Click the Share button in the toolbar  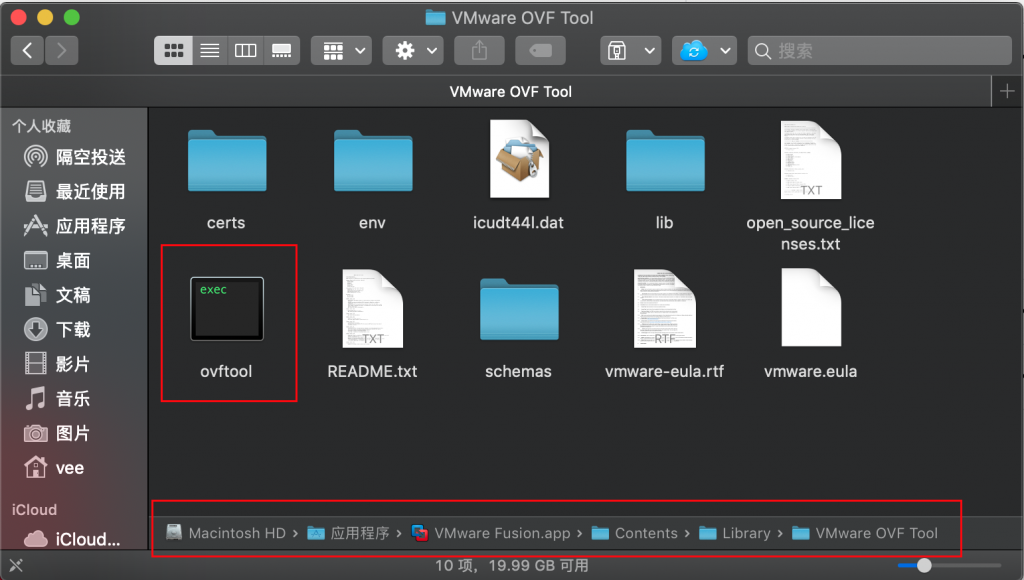point(478,49)
